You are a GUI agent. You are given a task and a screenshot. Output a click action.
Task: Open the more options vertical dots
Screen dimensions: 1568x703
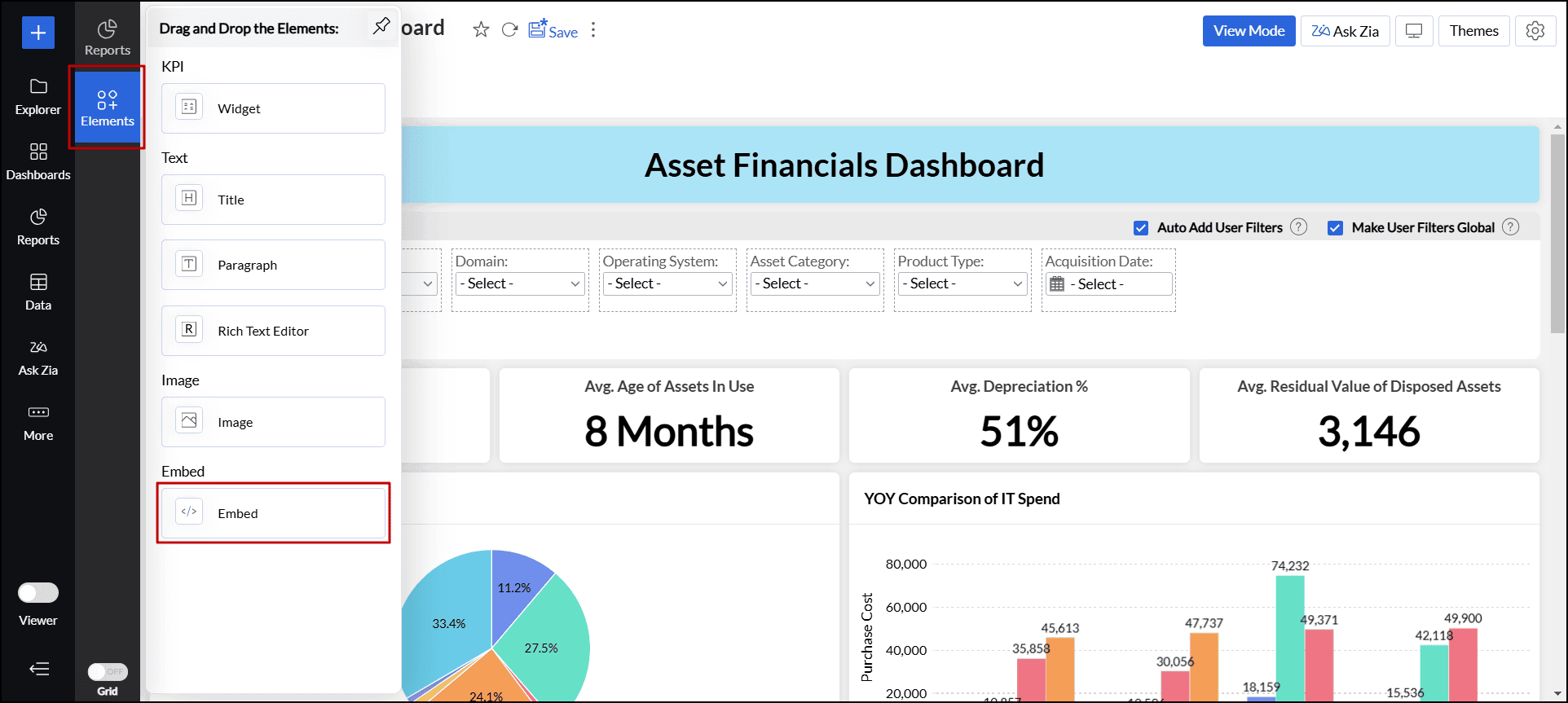coord(593,30)
